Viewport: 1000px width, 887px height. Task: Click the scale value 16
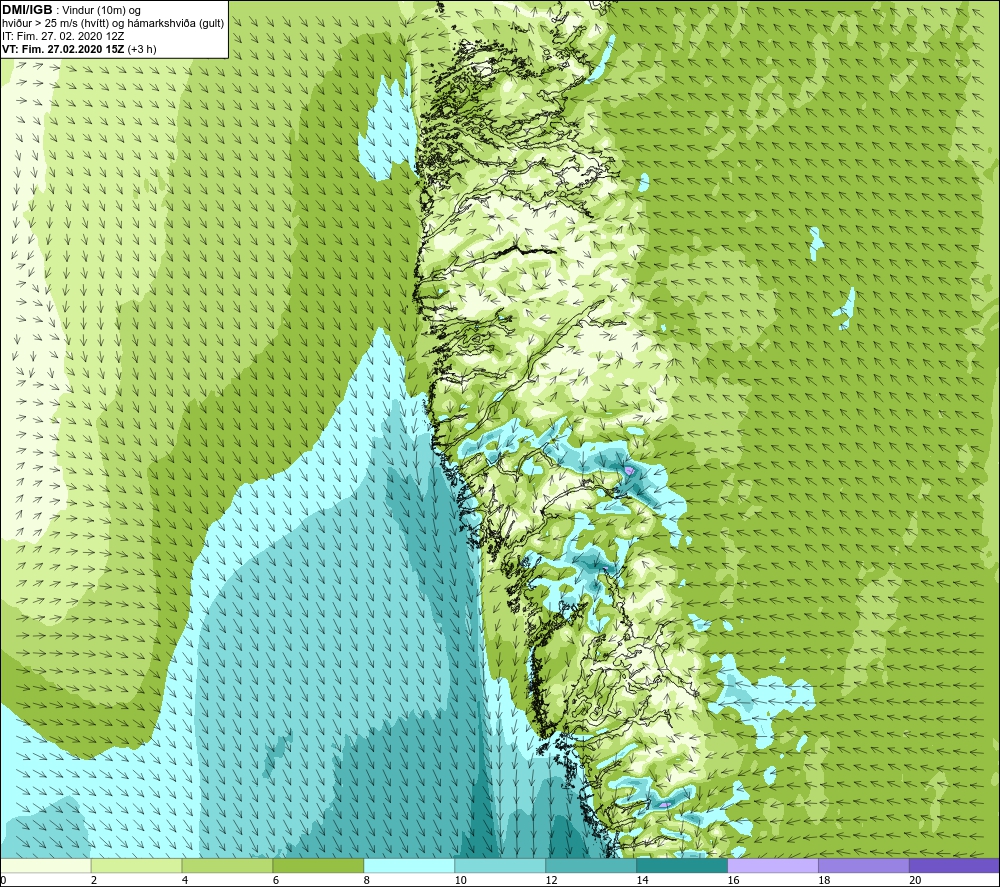pos(733,880)
